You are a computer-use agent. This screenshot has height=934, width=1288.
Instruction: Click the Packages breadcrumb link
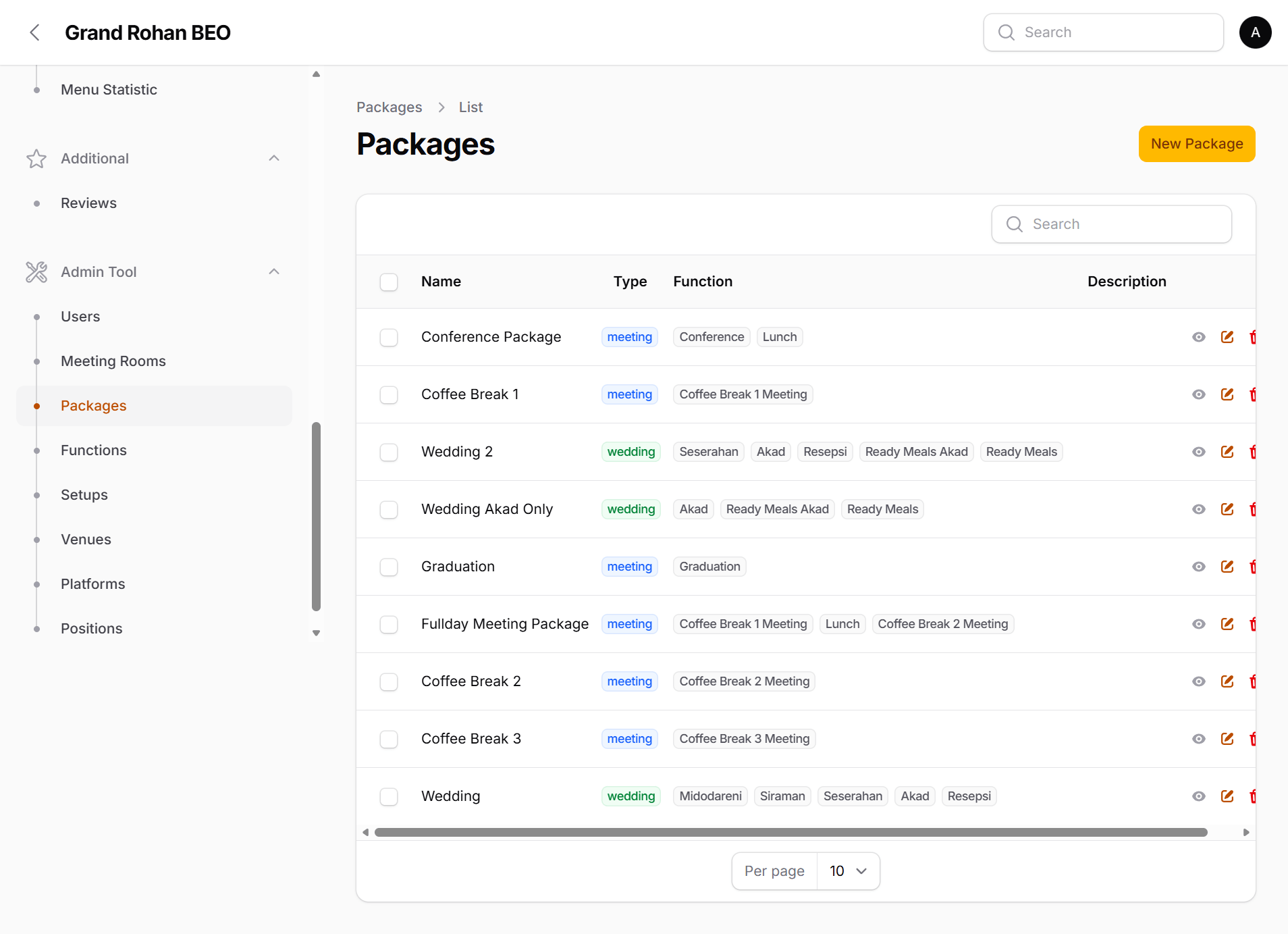(x=389, y=107)
